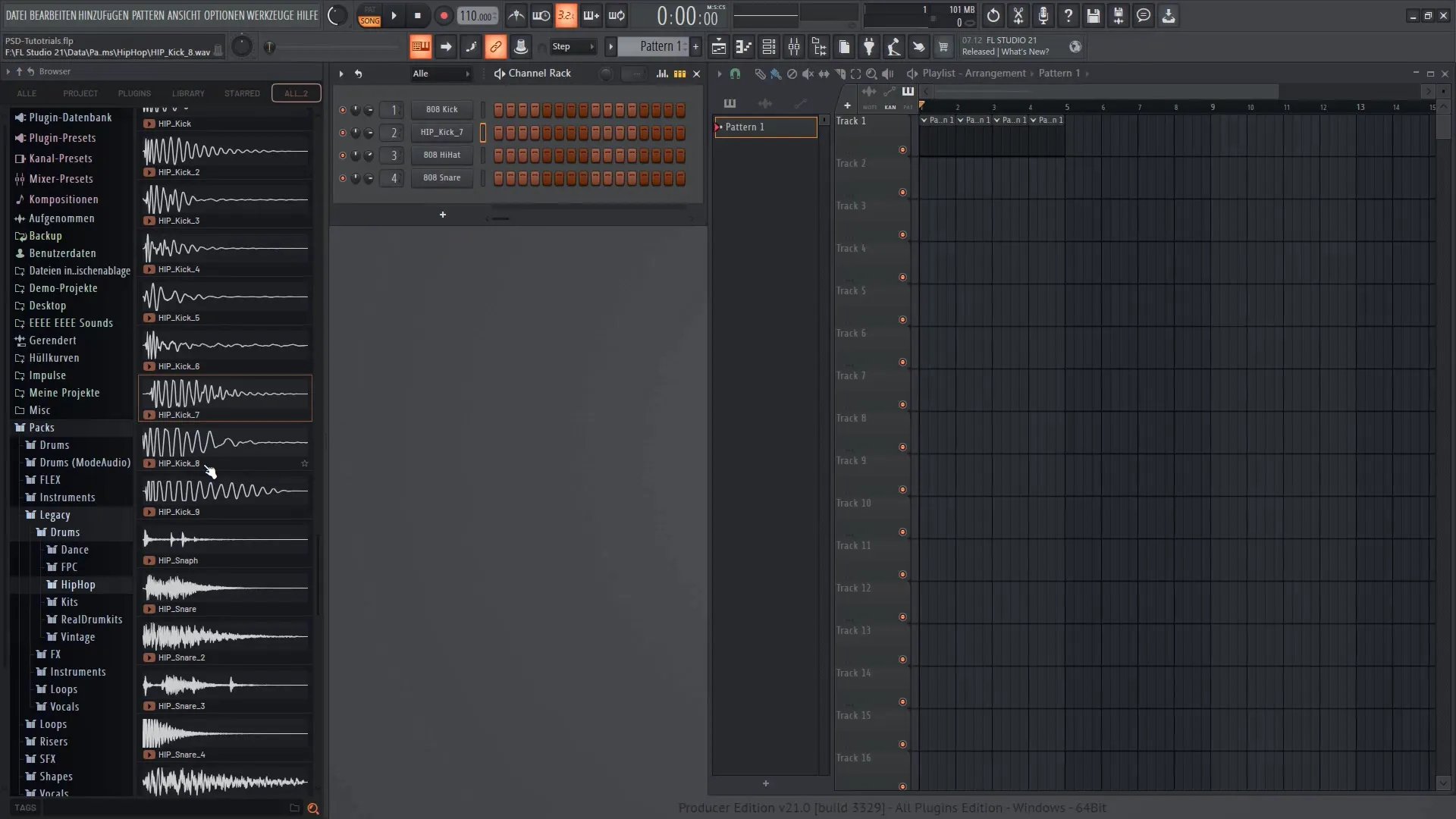The image size is (1456, 819).
Task: Click Track 1 label in Playlist arrangement
Action: [850, 120]
